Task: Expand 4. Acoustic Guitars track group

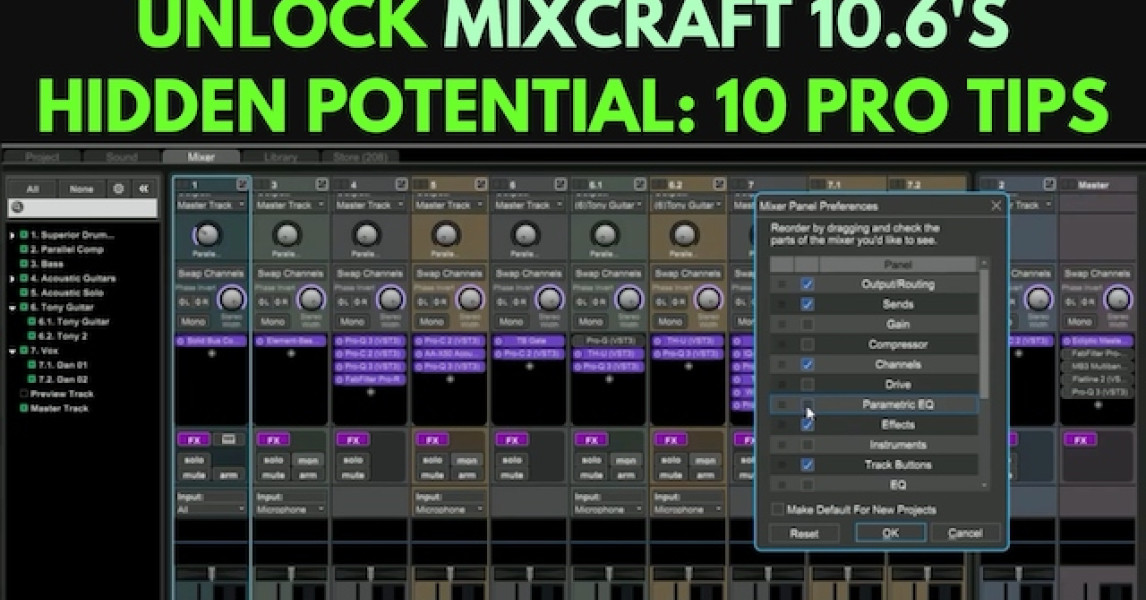Action: (12, 278)
